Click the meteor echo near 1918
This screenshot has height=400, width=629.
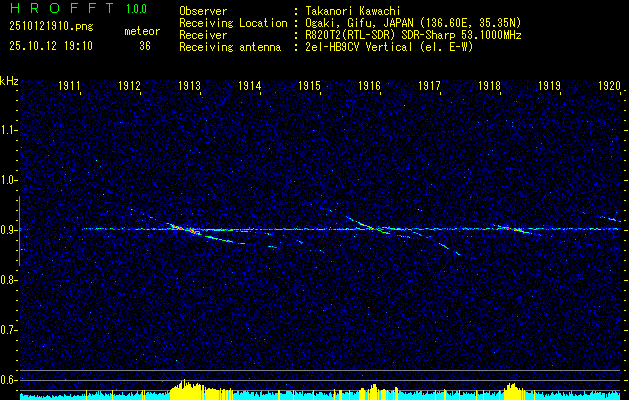click(515, 229)
